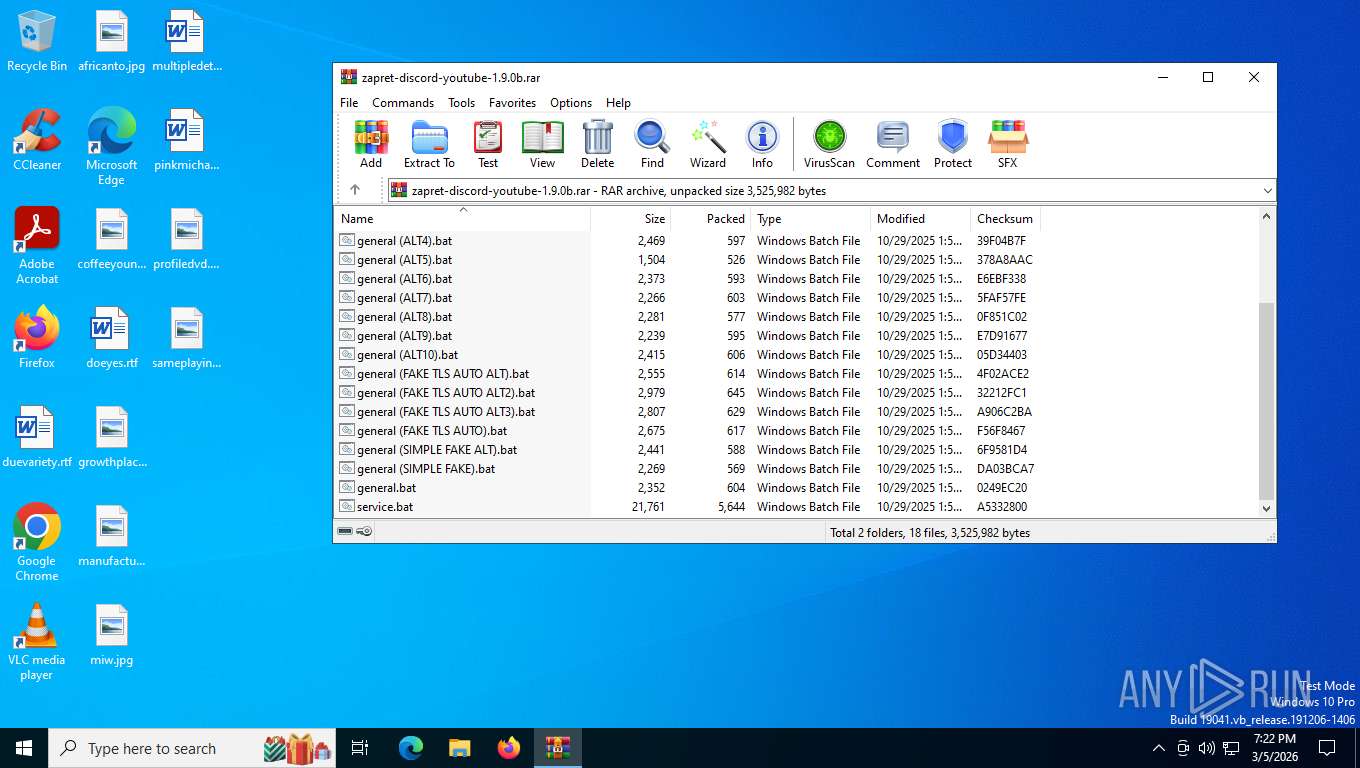Open the Options menu
Screen dimensions: 1360x768
[571, 102]
